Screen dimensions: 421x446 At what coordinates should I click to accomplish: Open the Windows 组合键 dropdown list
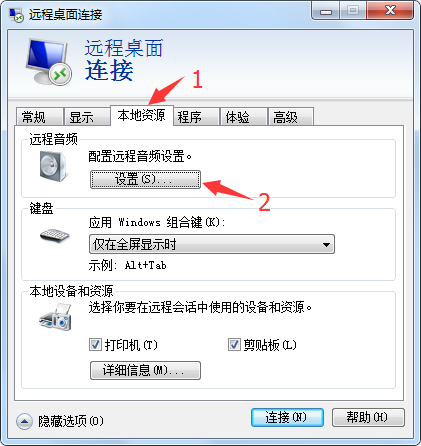(x=212, y=244)
